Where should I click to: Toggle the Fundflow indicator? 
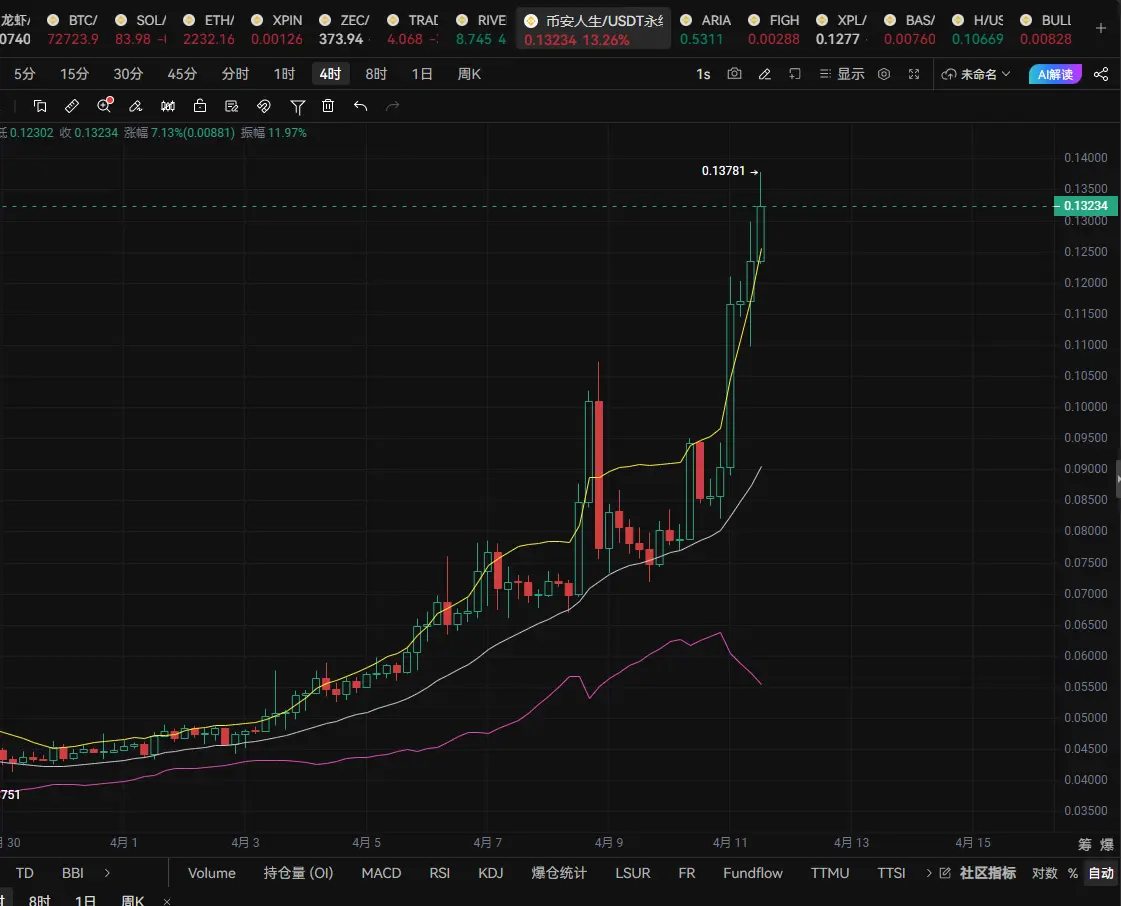[x=753, y=872]
